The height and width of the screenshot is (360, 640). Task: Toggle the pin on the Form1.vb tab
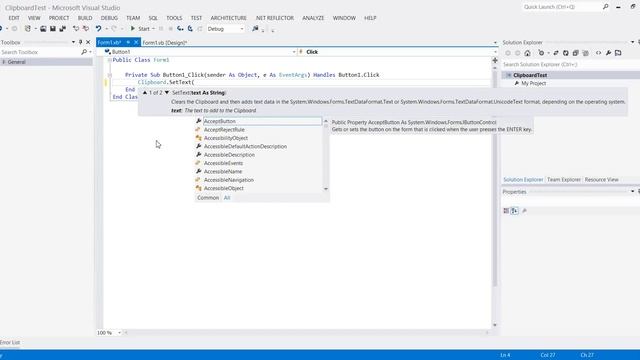click(128, 42)
